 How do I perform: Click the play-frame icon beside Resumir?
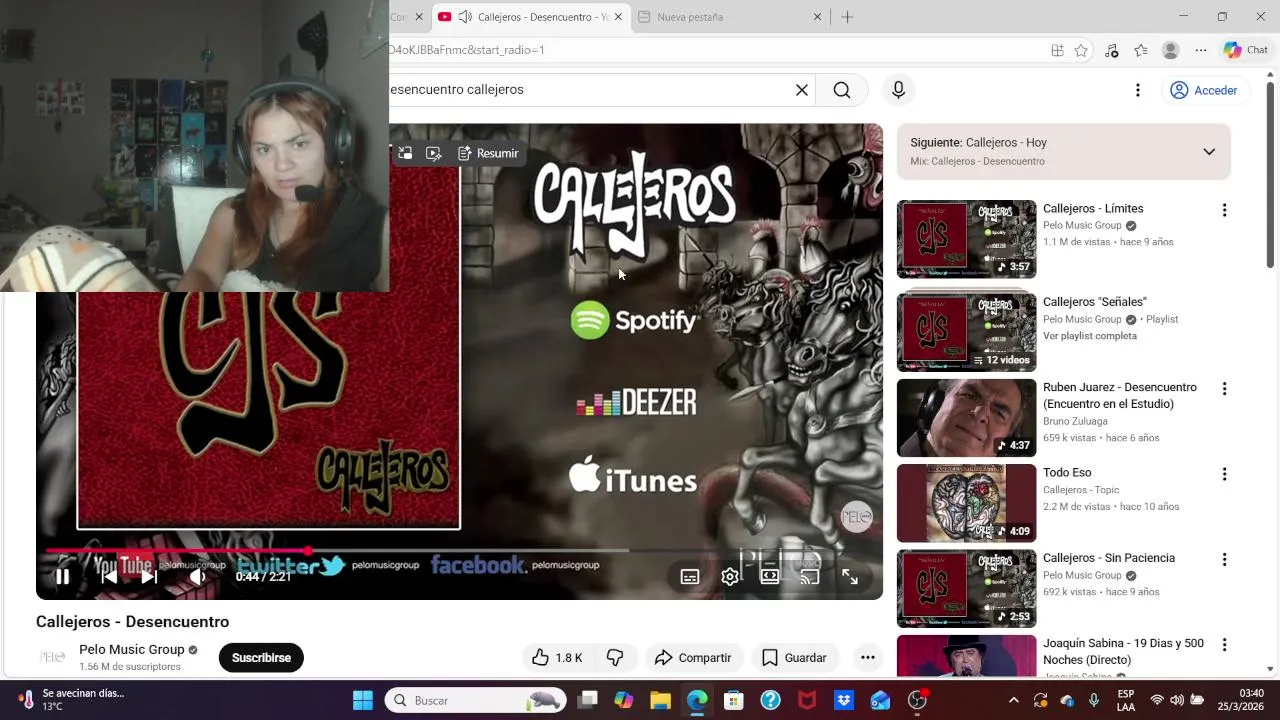pyautogui.click(x=433, y=153)
